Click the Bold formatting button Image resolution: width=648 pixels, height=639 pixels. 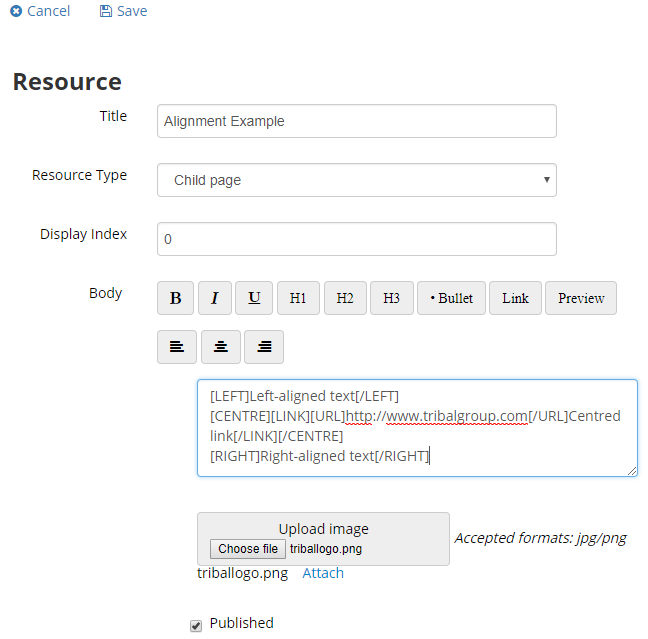tap(176, 298)
